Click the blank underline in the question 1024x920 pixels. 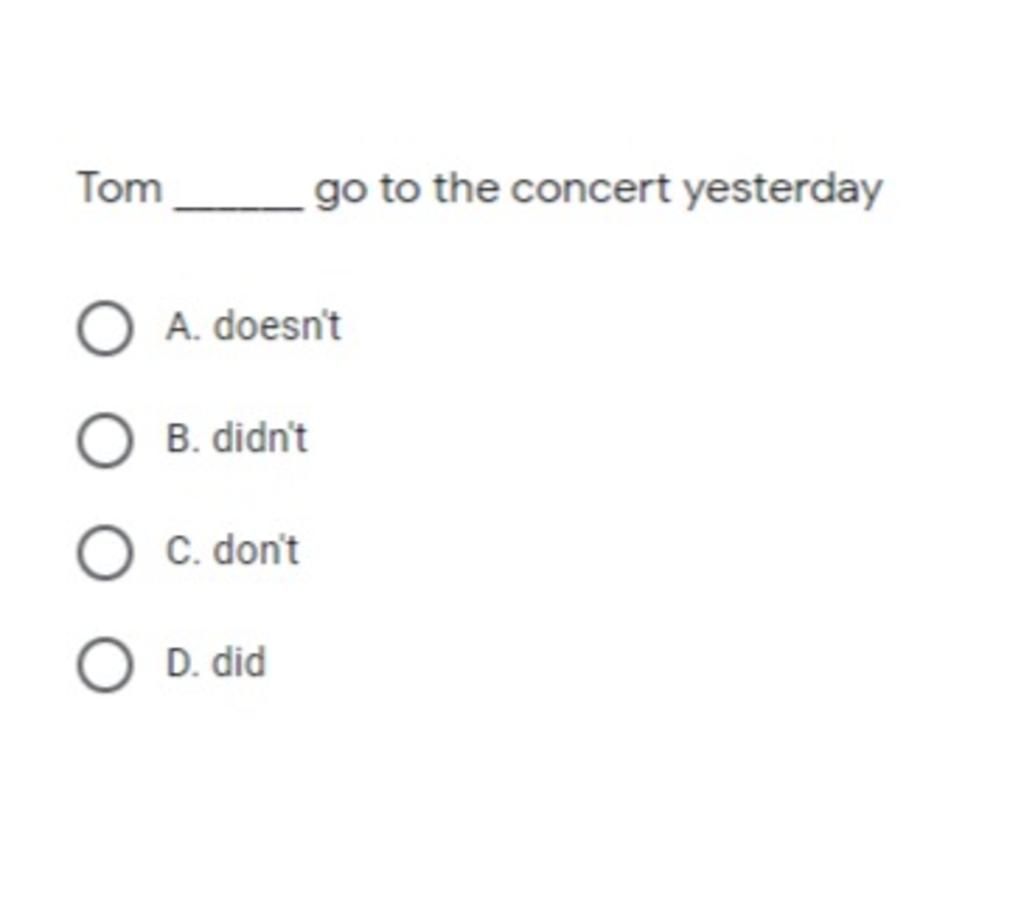pyautogui.click(x=239, y=209)
